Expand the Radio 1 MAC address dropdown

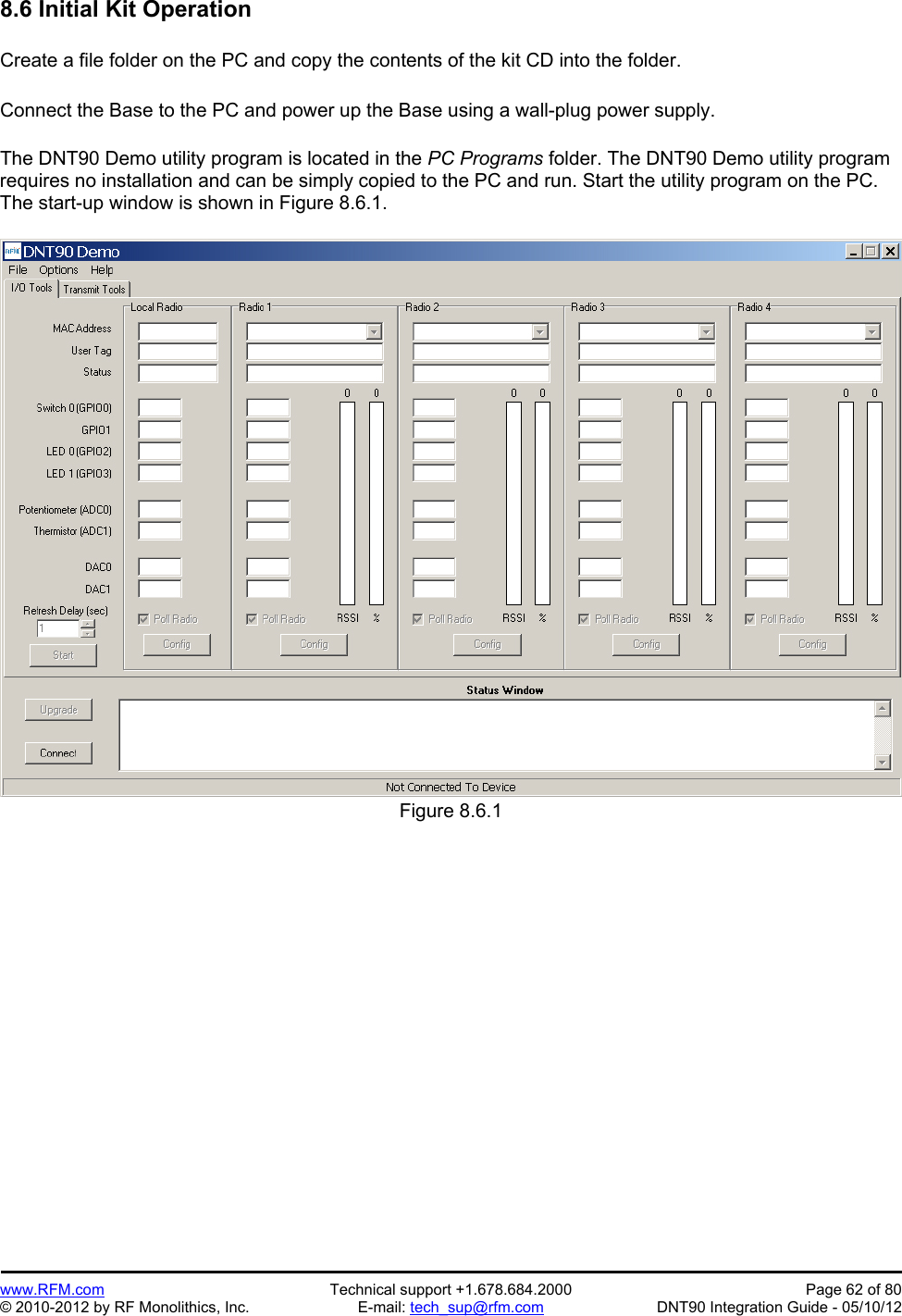pos(374,331)
